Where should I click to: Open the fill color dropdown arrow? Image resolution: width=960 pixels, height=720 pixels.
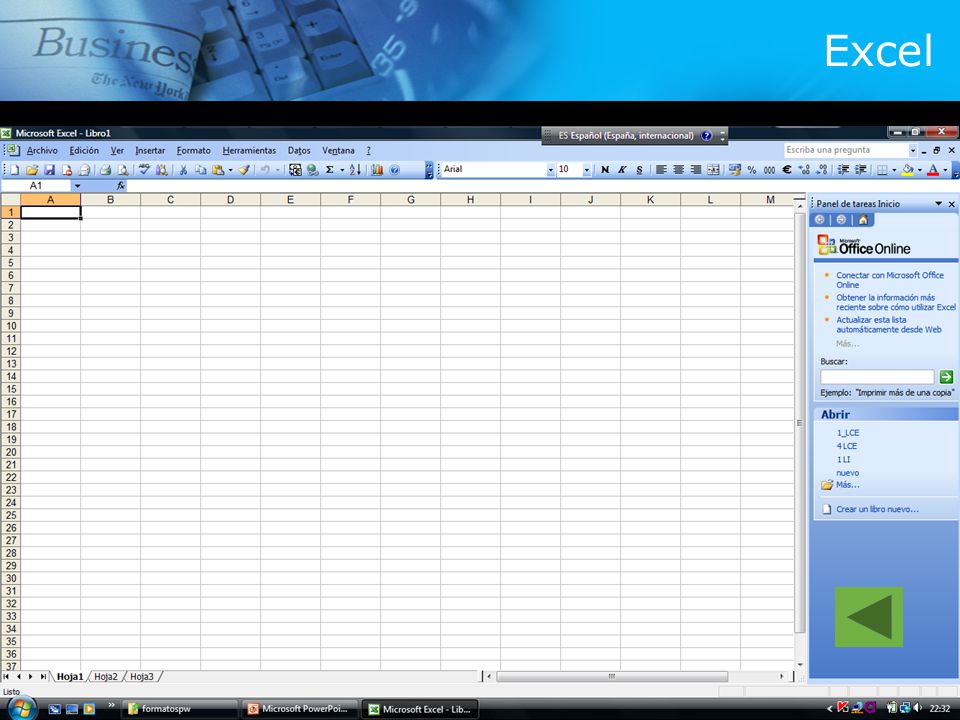(920, 170)
